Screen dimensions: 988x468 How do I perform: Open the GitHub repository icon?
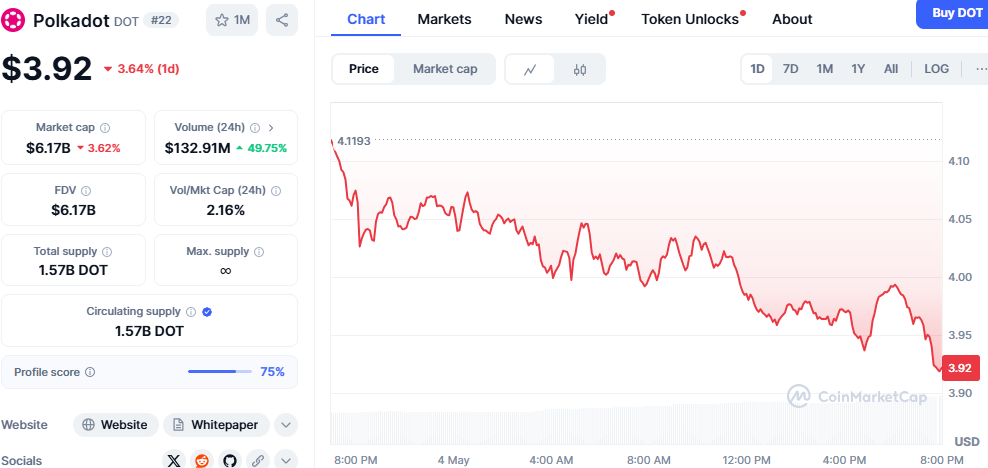point(230,460)
